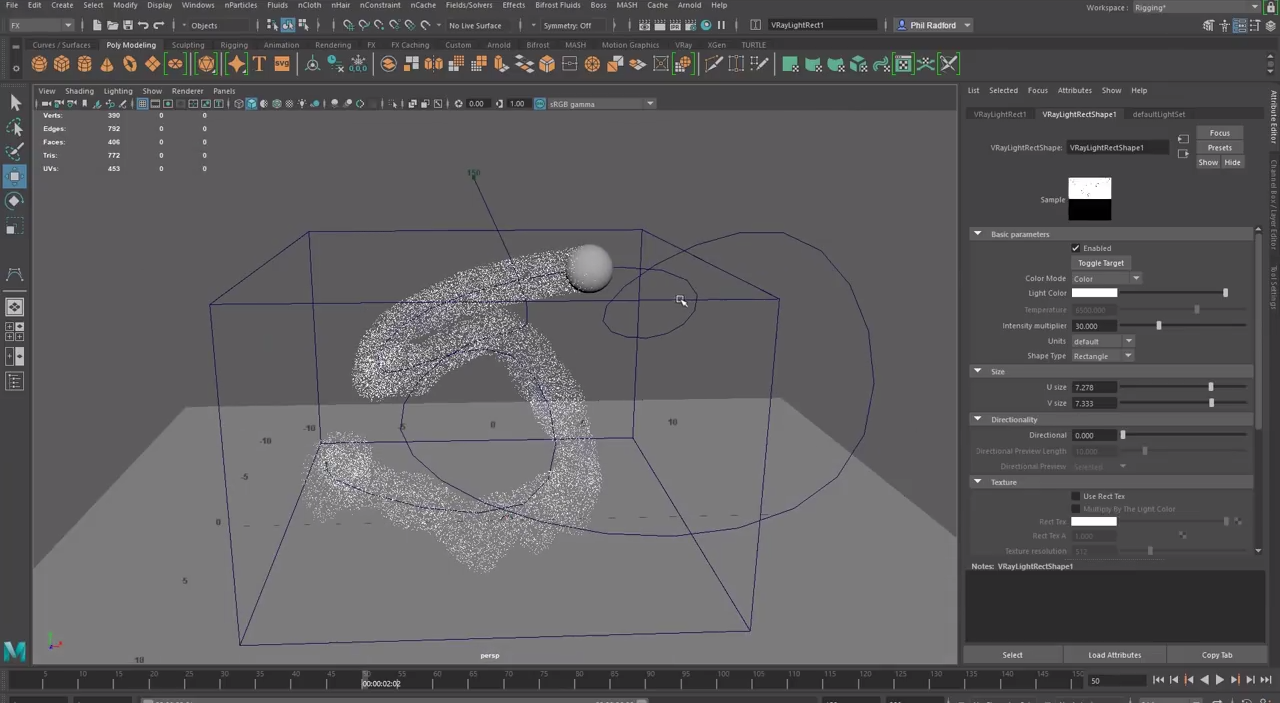The image size is (1280, 703).
Task: Click the white Light Color swatch
Action: (x=1095, y=292)
